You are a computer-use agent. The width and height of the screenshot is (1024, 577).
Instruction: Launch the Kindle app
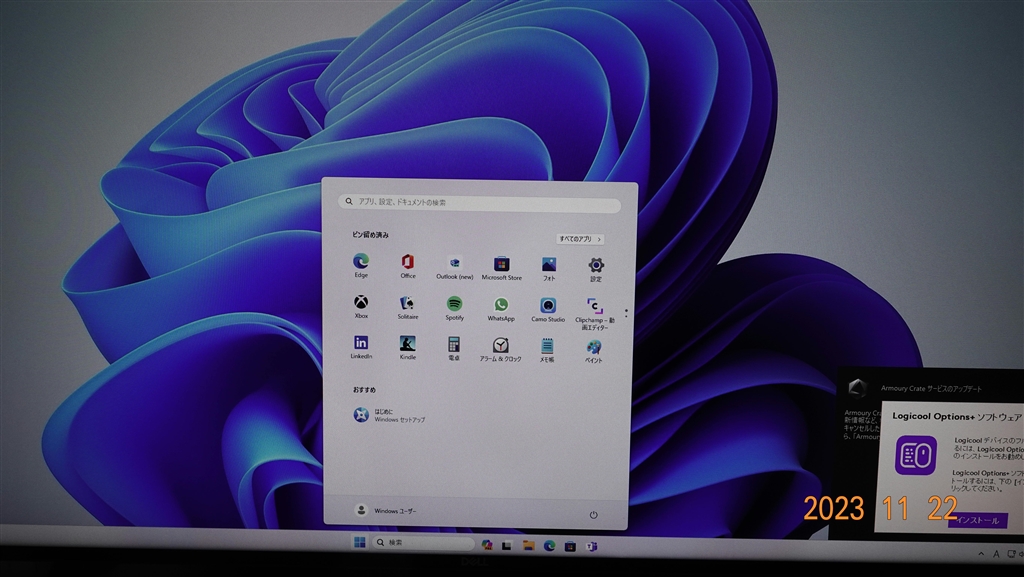408,348
